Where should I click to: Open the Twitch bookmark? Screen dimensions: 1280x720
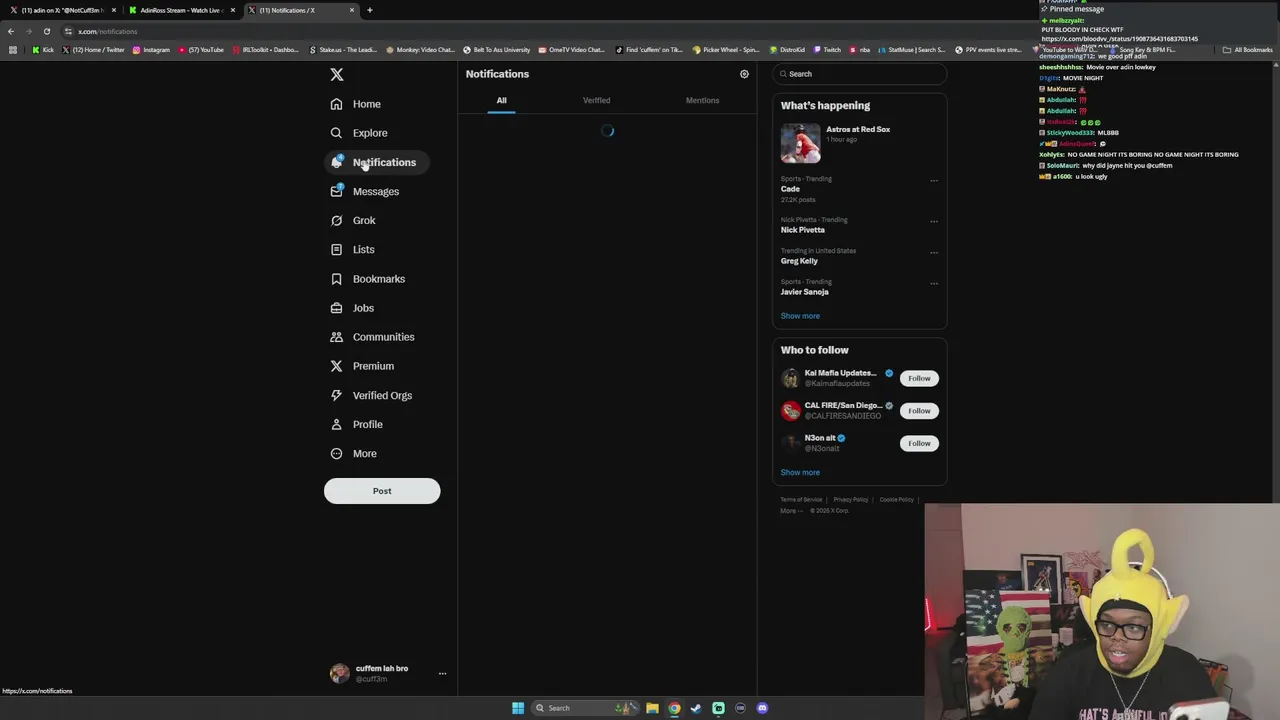pyautogui.click(x=827, y=49)
